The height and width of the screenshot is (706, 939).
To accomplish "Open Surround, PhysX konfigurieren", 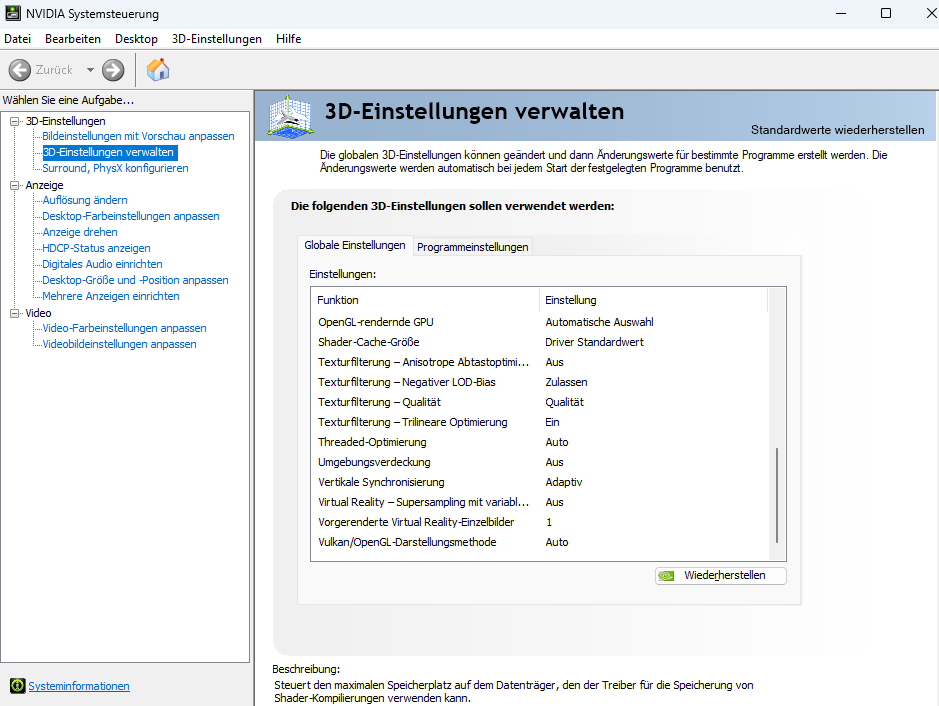I will coord(115,168).
